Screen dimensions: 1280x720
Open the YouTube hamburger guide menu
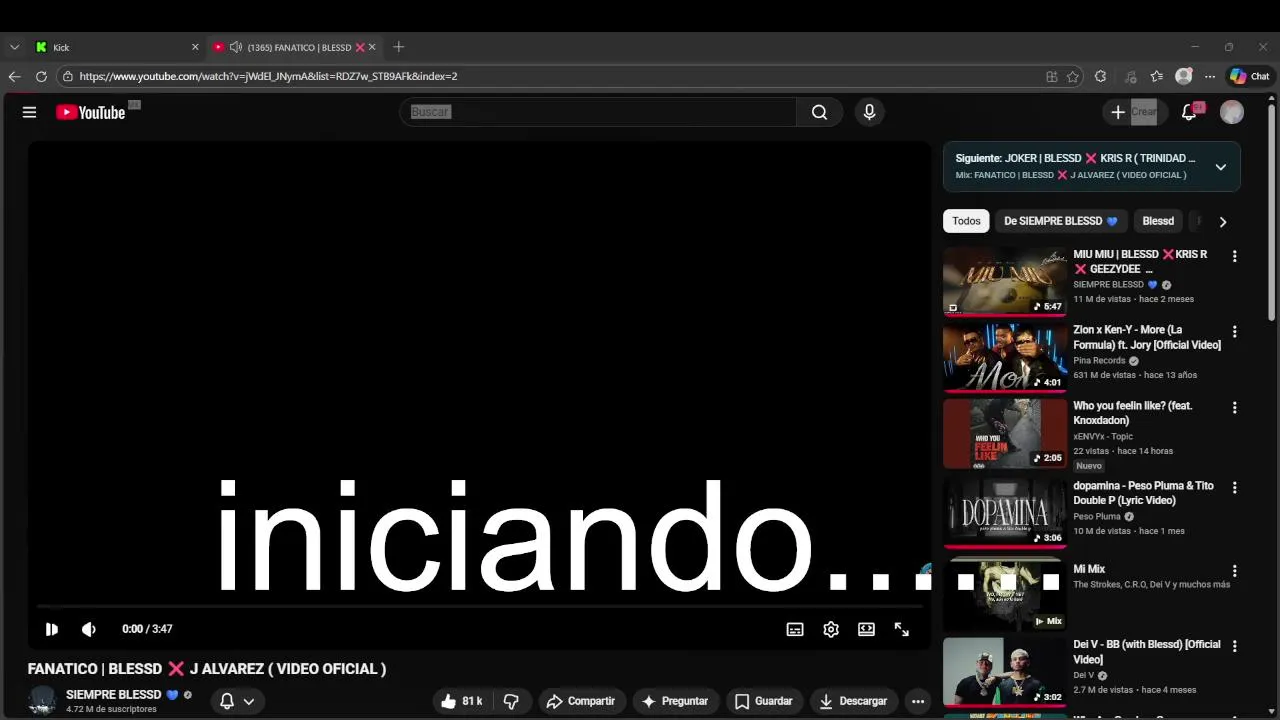(x=29, y=112)
